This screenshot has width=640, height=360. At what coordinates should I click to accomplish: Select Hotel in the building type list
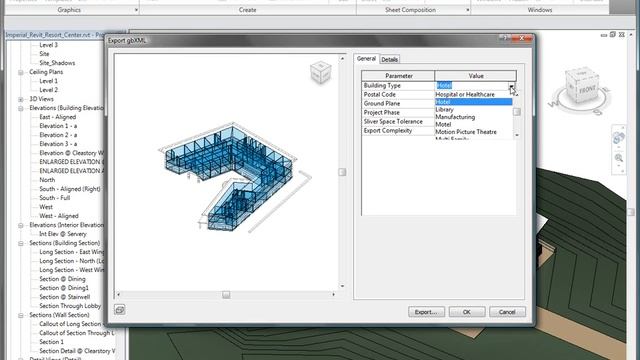coord(473,102)
